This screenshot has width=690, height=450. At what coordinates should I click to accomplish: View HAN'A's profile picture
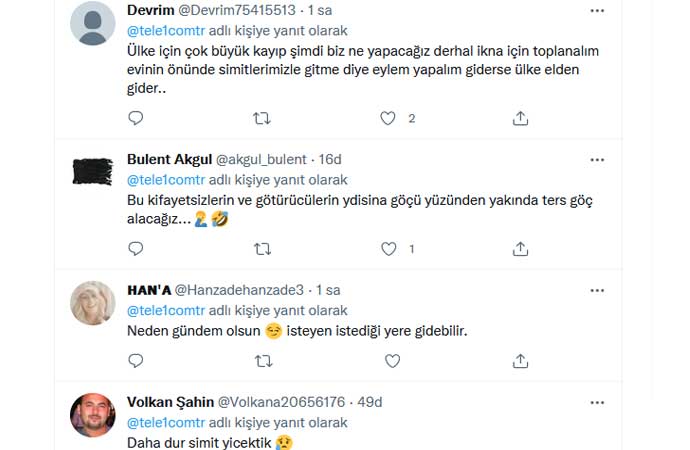click(x=93, y=303)
